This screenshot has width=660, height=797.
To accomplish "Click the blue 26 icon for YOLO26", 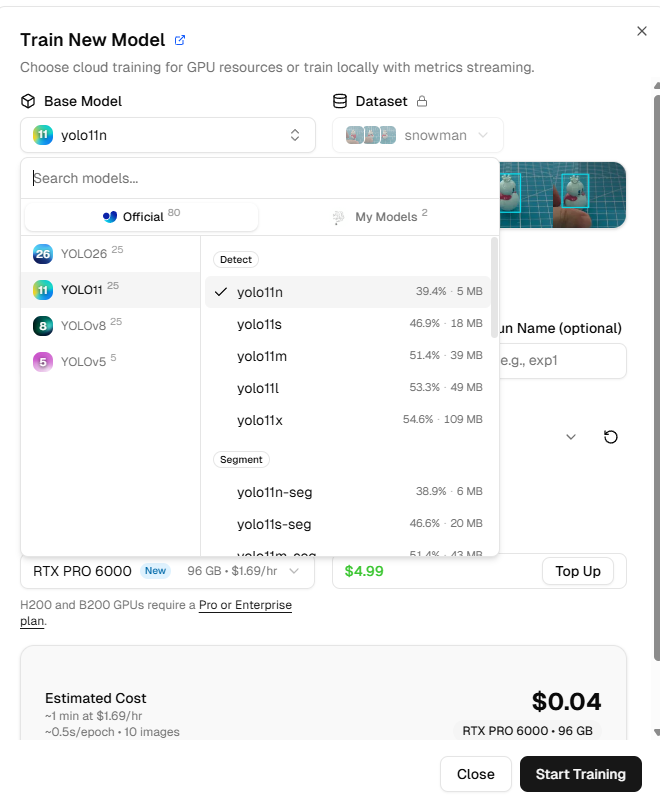I will point(43,254).
